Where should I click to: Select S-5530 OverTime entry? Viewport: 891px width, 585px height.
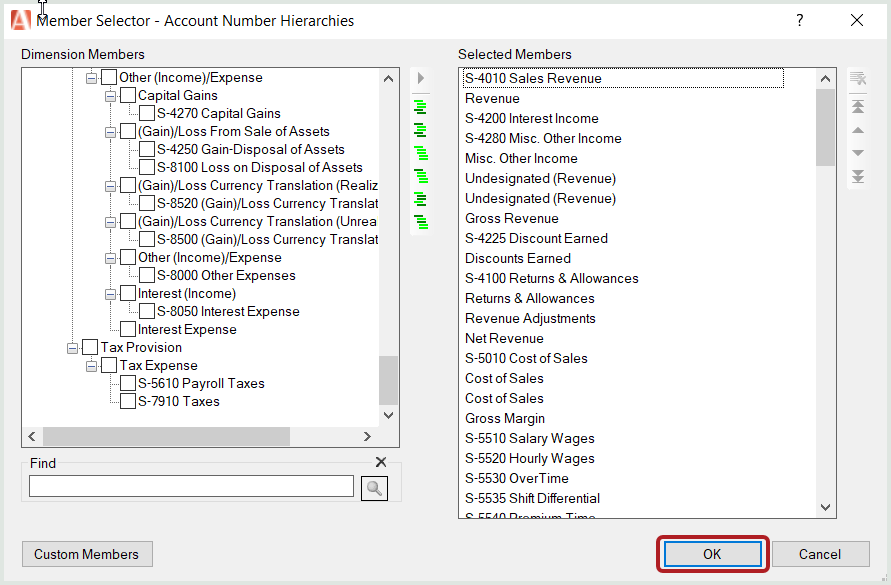[x=517, y=478]
